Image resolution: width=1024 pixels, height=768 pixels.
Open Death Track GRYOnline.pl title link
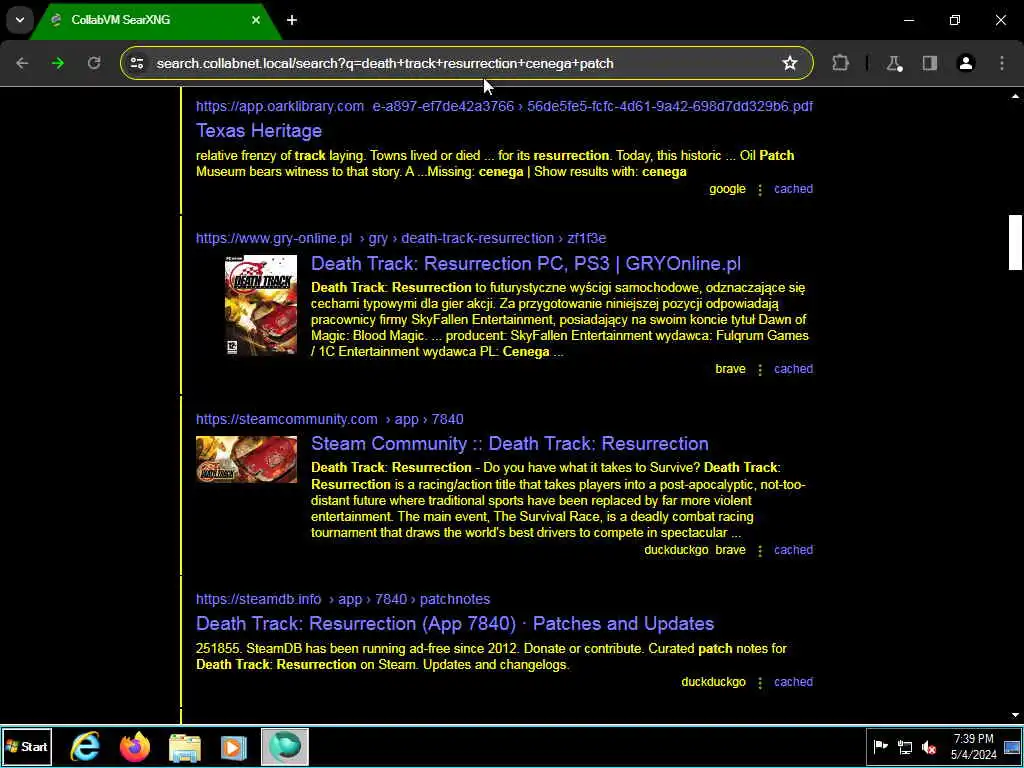pos(526,264)
